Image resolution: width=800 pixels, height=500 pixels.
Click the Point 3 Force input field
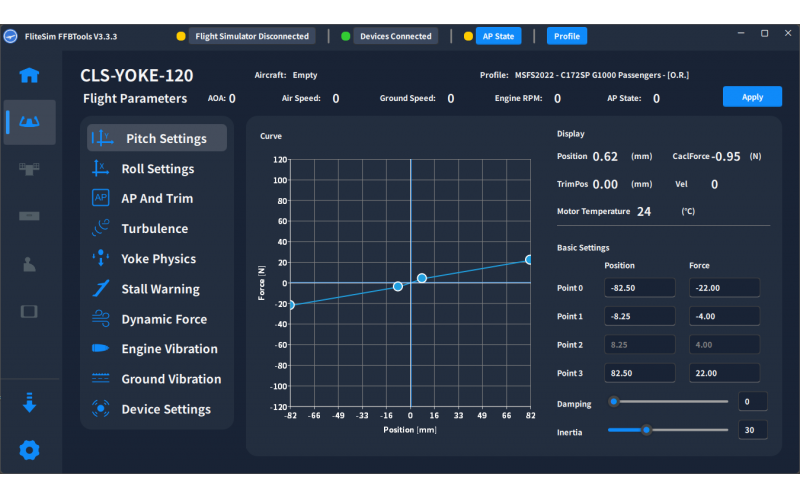pos(724,373)
